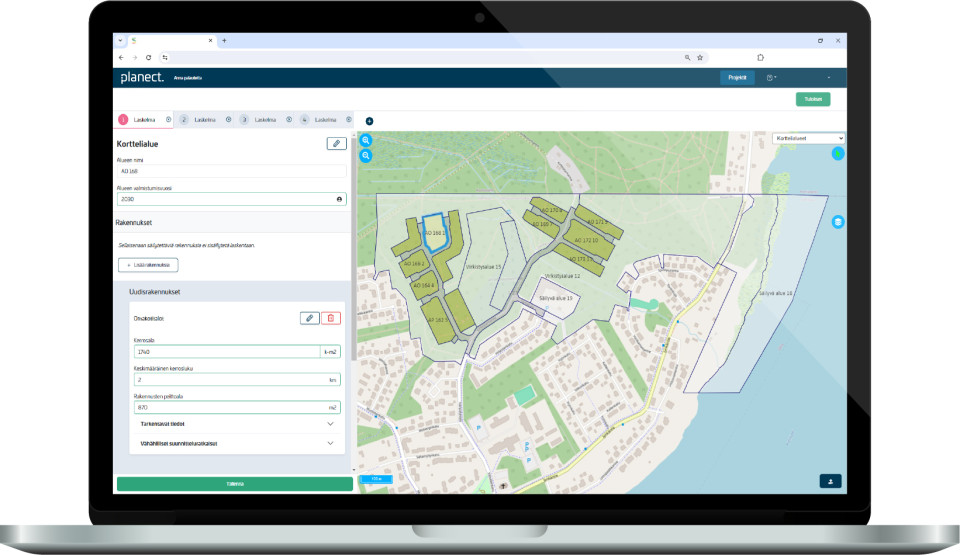This screenshot has width=960, height=555.
Task: Switch to the second Laskelma tab
Action: [x=205, y=119]
